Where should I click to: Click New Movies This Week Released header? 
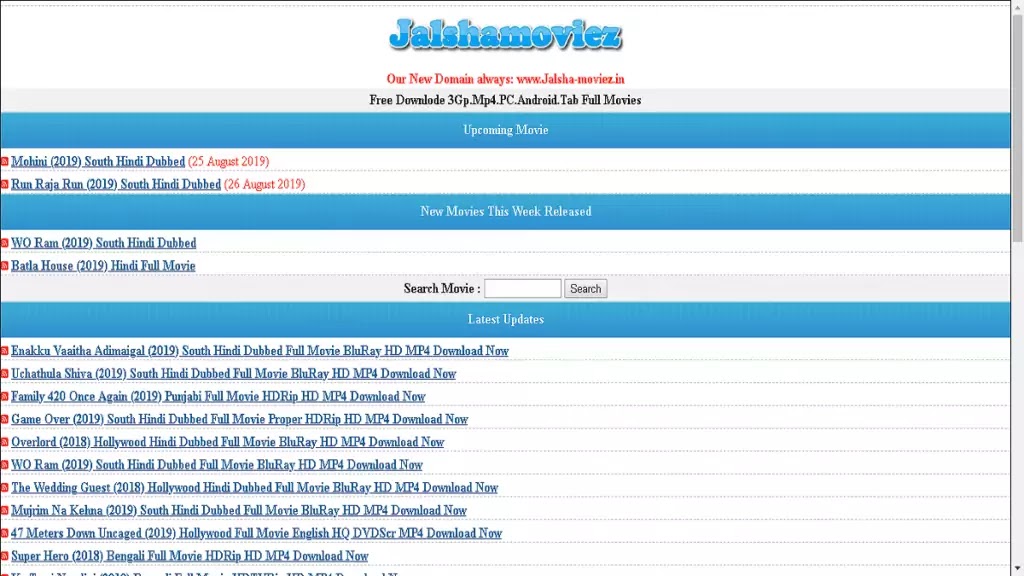[505, 212]
